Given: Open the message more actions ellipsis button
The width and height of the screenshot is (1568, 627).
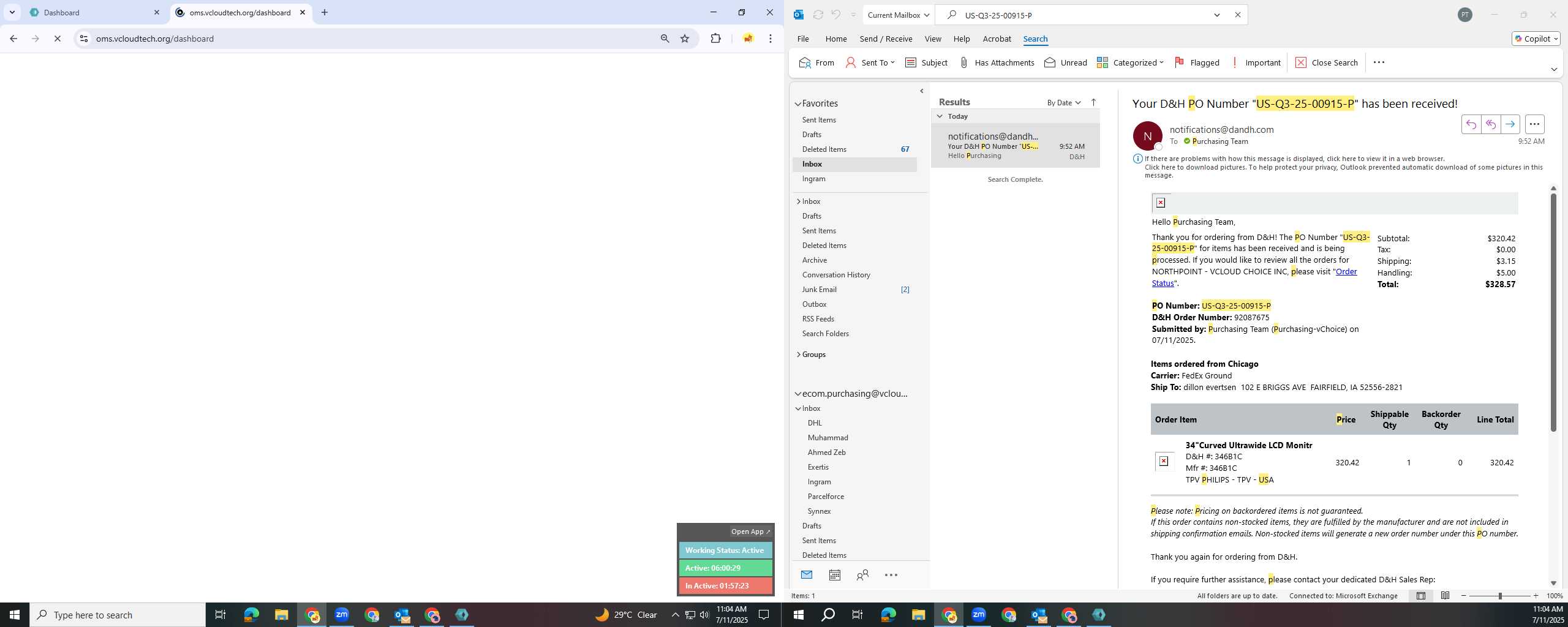Looking at the screenshot, I should click(x=1534, y=124).
